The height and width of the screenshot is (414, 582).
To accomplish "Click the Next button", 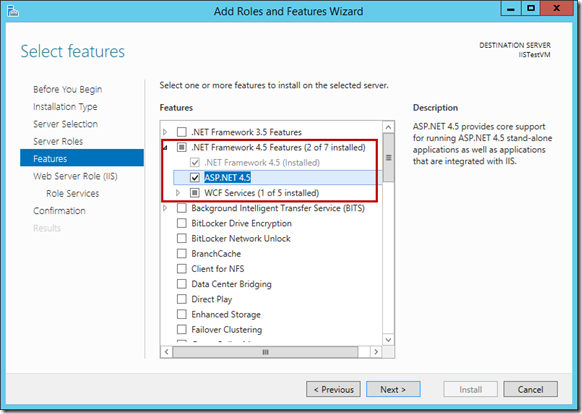I will click(x=393, y=389).
